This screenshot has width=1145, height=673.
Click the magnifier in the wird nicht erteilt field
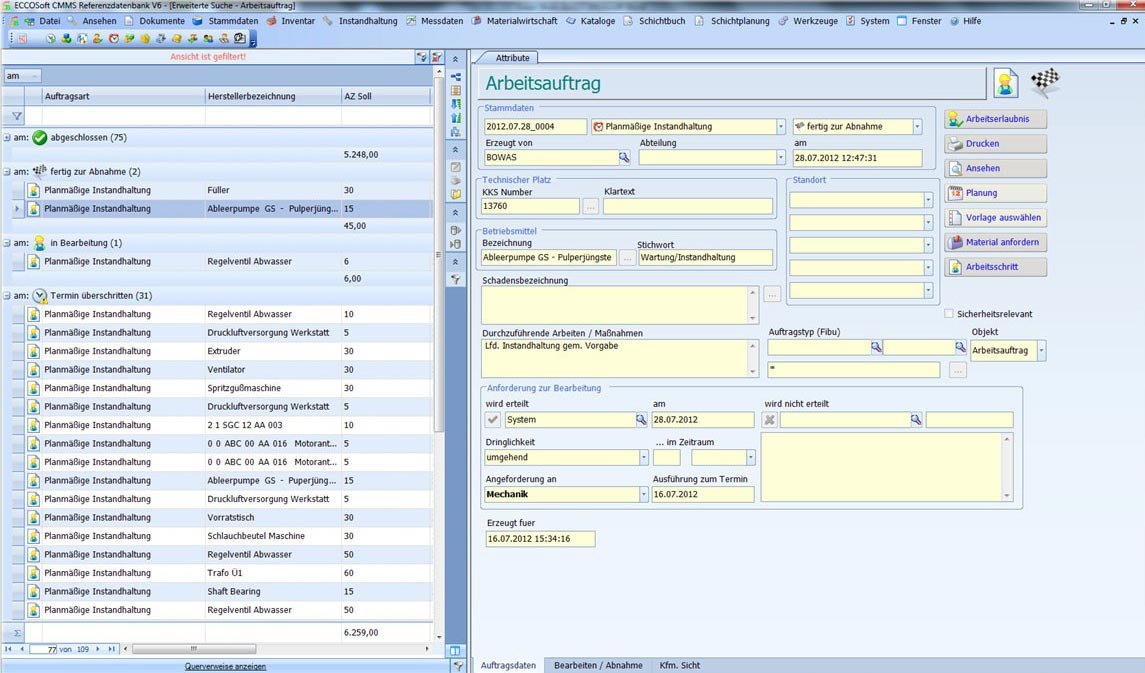pos(915,420)
